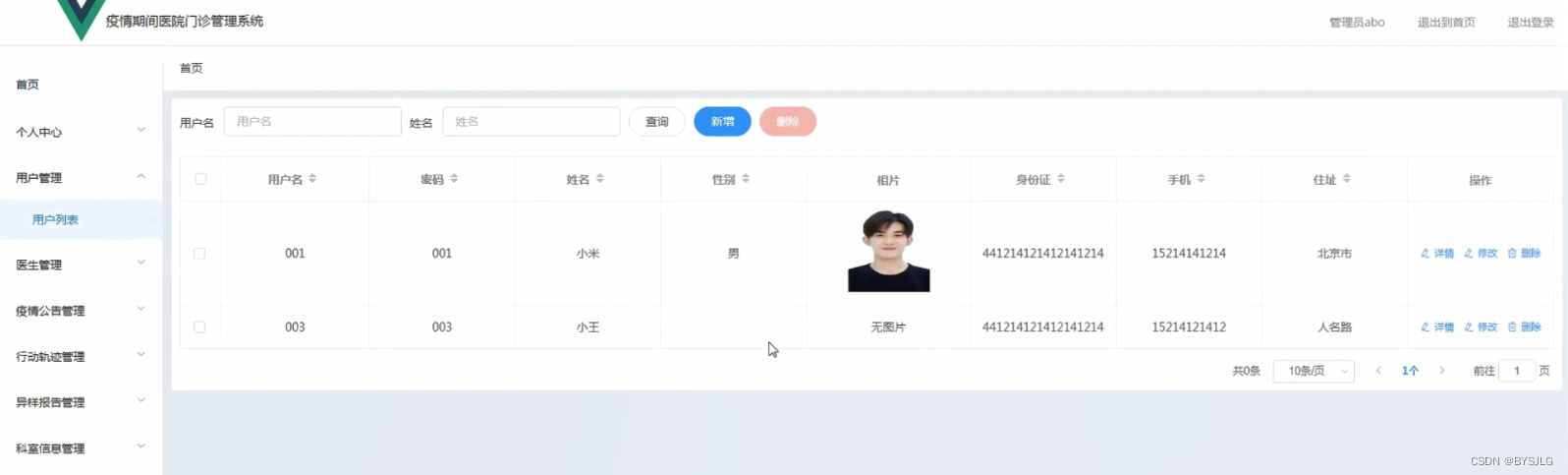Screen dimensions: 1568x475
Task: Expand 异样报告管理 sidebar menu
Action: 81,402
